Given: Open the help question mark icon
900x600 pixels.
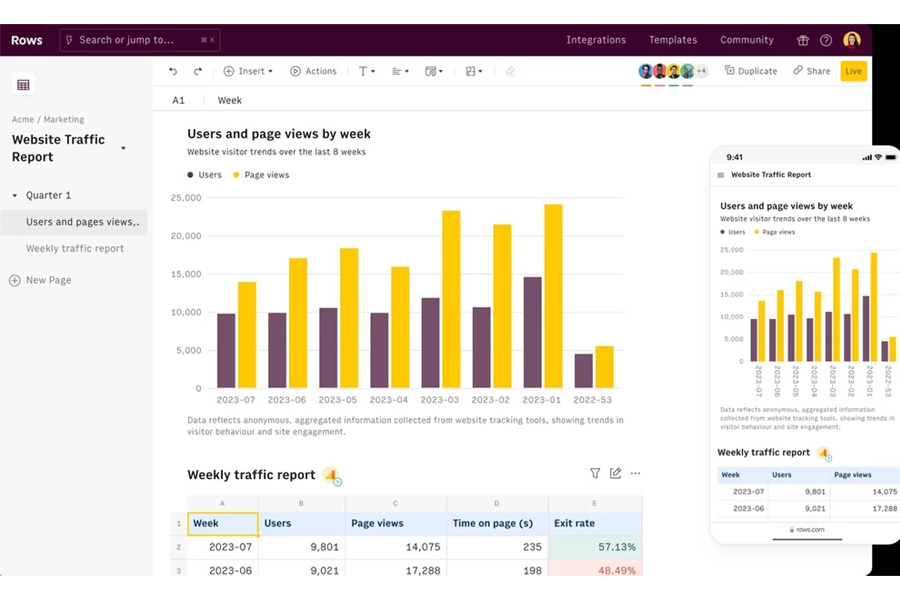Looking at the screenshot, I should (x=826, y=40).
